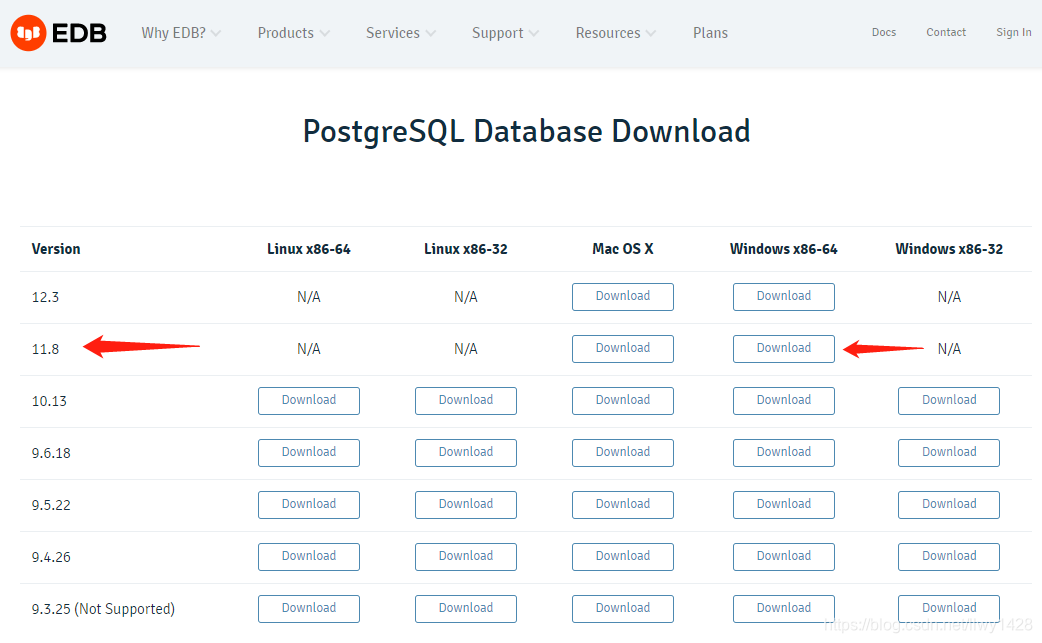Download version 9.4.26 for Windows x86-64
Image resolution: width=1042 pixels, height=643 pixels.
(783, 557)
